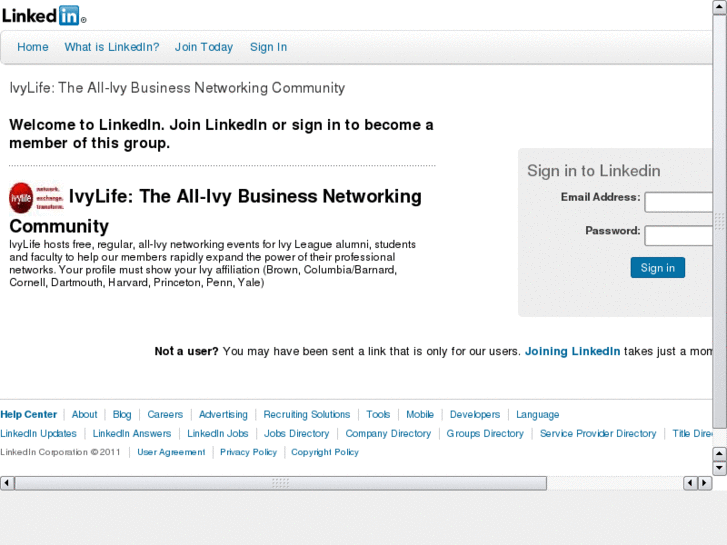Follow the Joining LinkedIn link
Viewport: 727px width, 545px height.
pyautogui.click(x=572, y=352)
